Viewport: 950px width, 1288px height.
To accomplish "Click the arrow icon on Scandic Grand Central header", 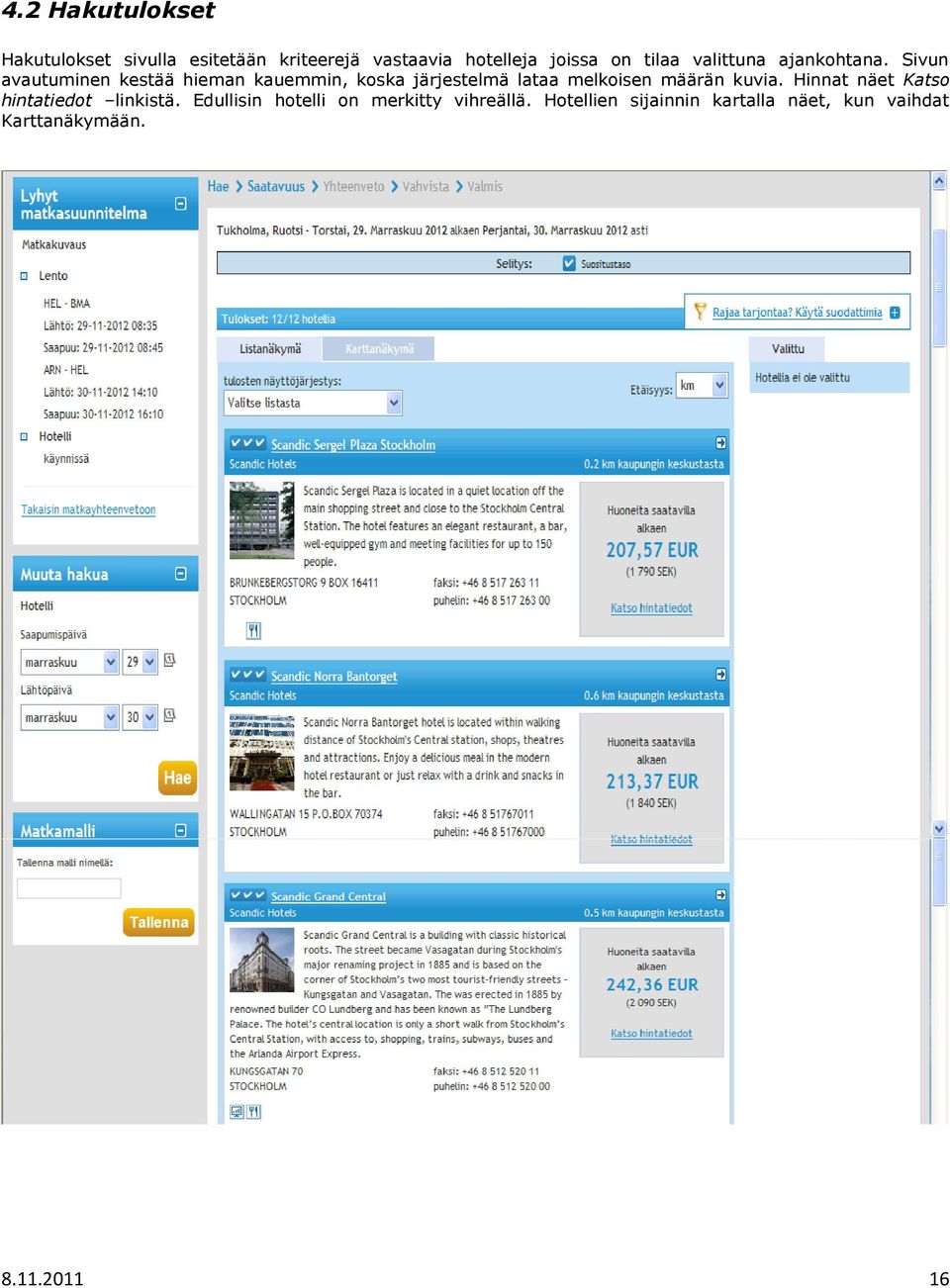I will [x=721, y=895].
